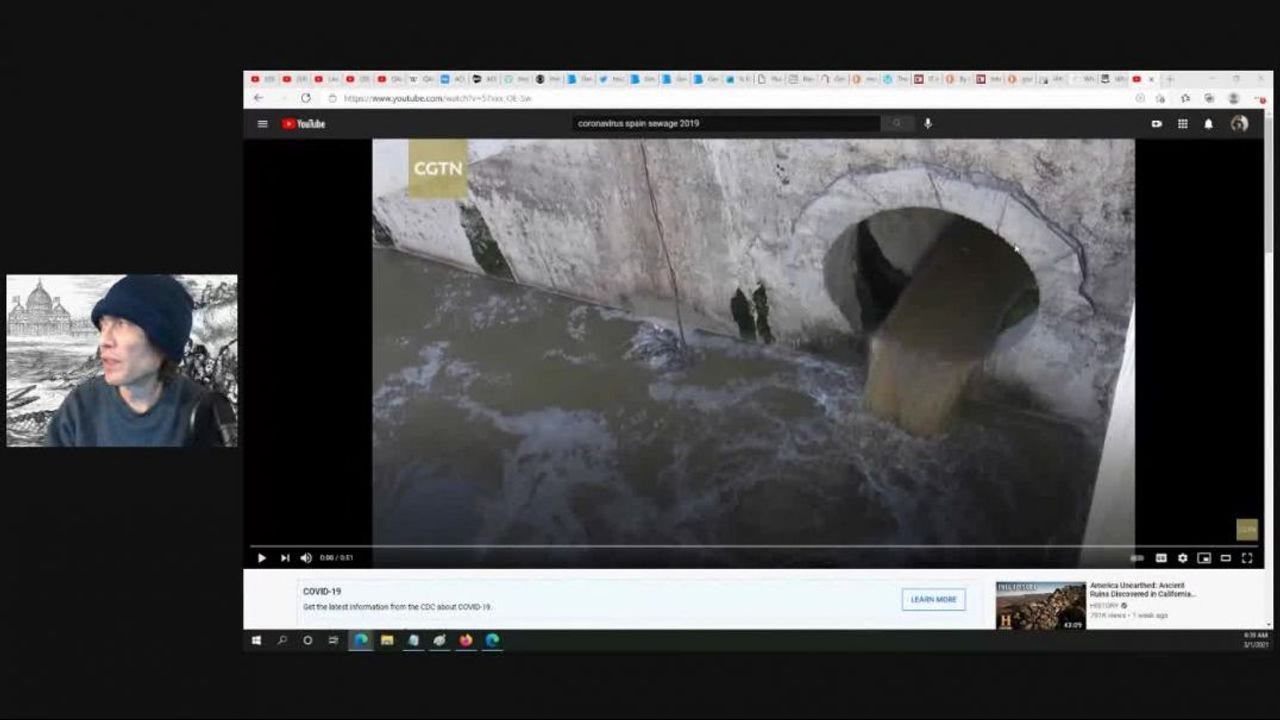
Task: Play the CGTN sewage video
Action: point(262,558)
